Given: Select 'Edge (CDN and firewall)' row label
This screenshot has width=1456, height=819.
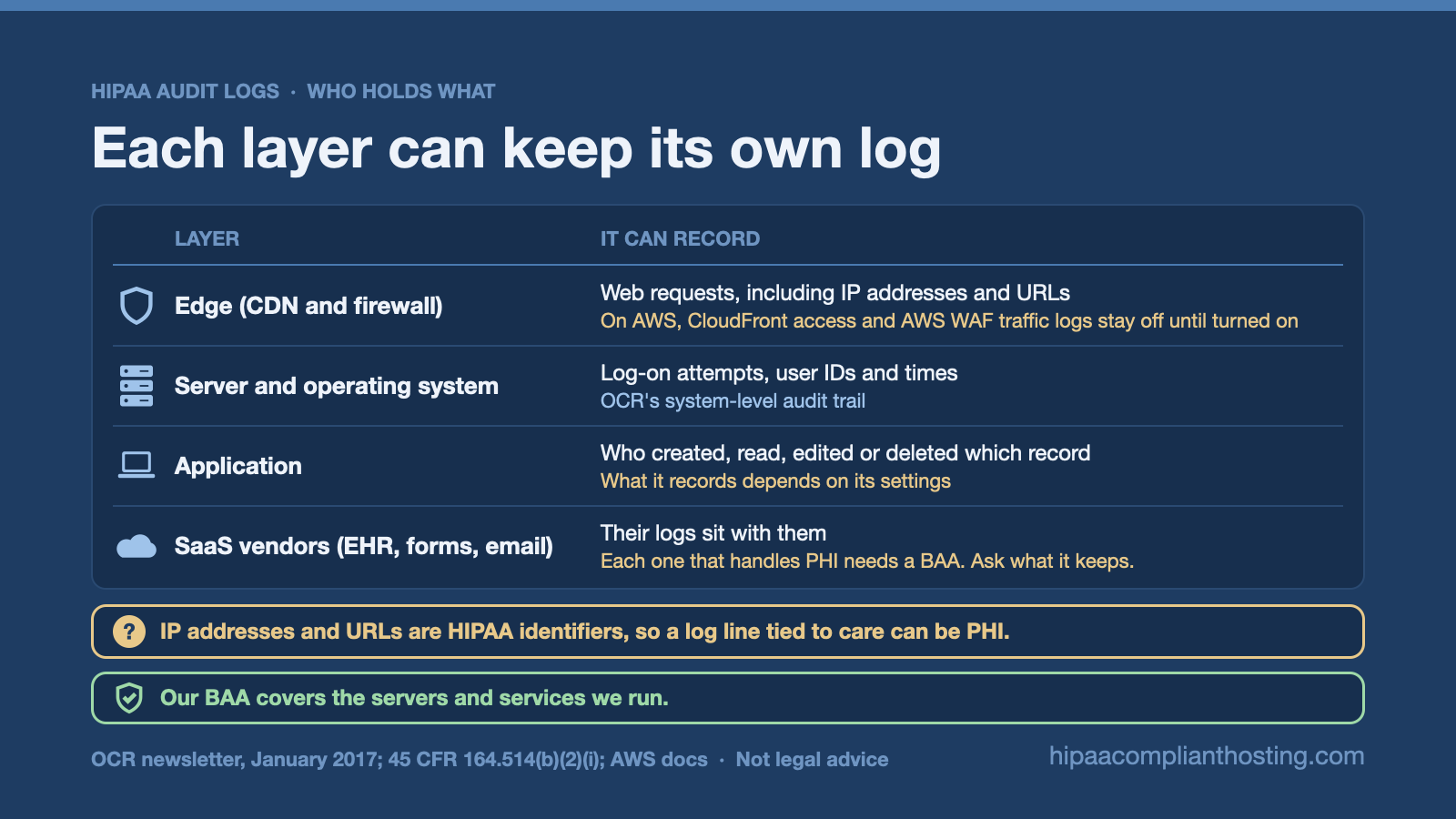Looking at the screenshot, I should [308, 306].
